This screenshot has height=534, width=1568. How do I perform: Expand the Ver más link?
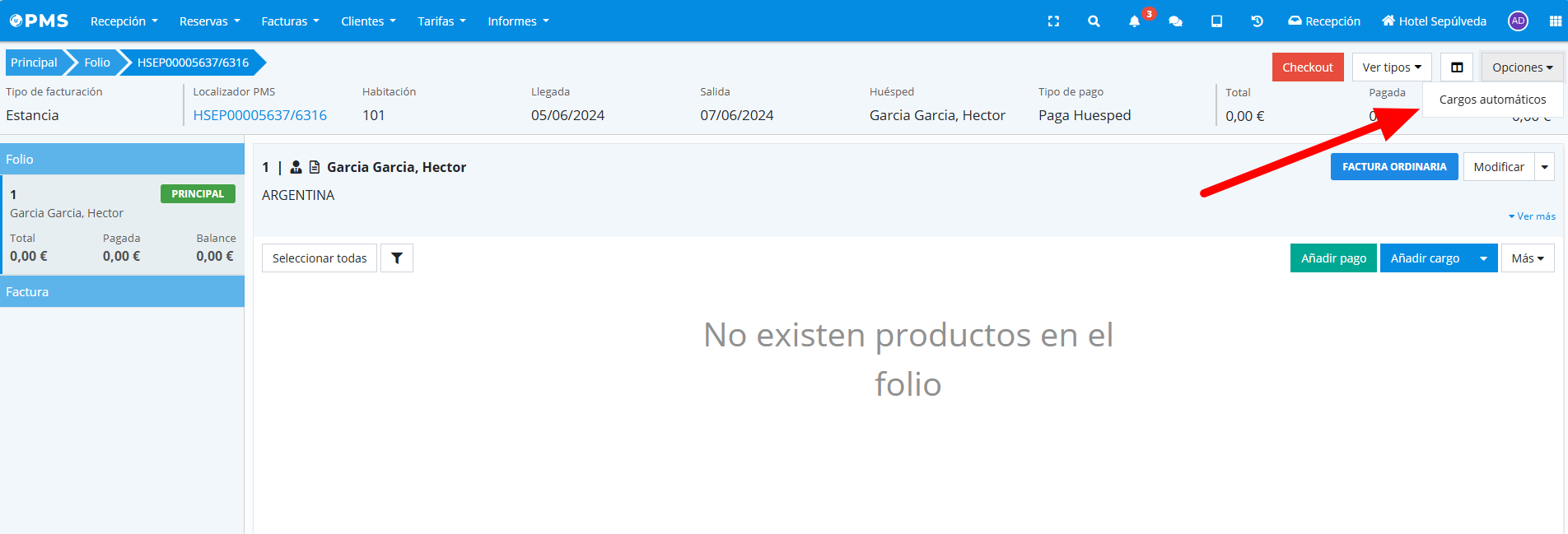click(1533, 216)
